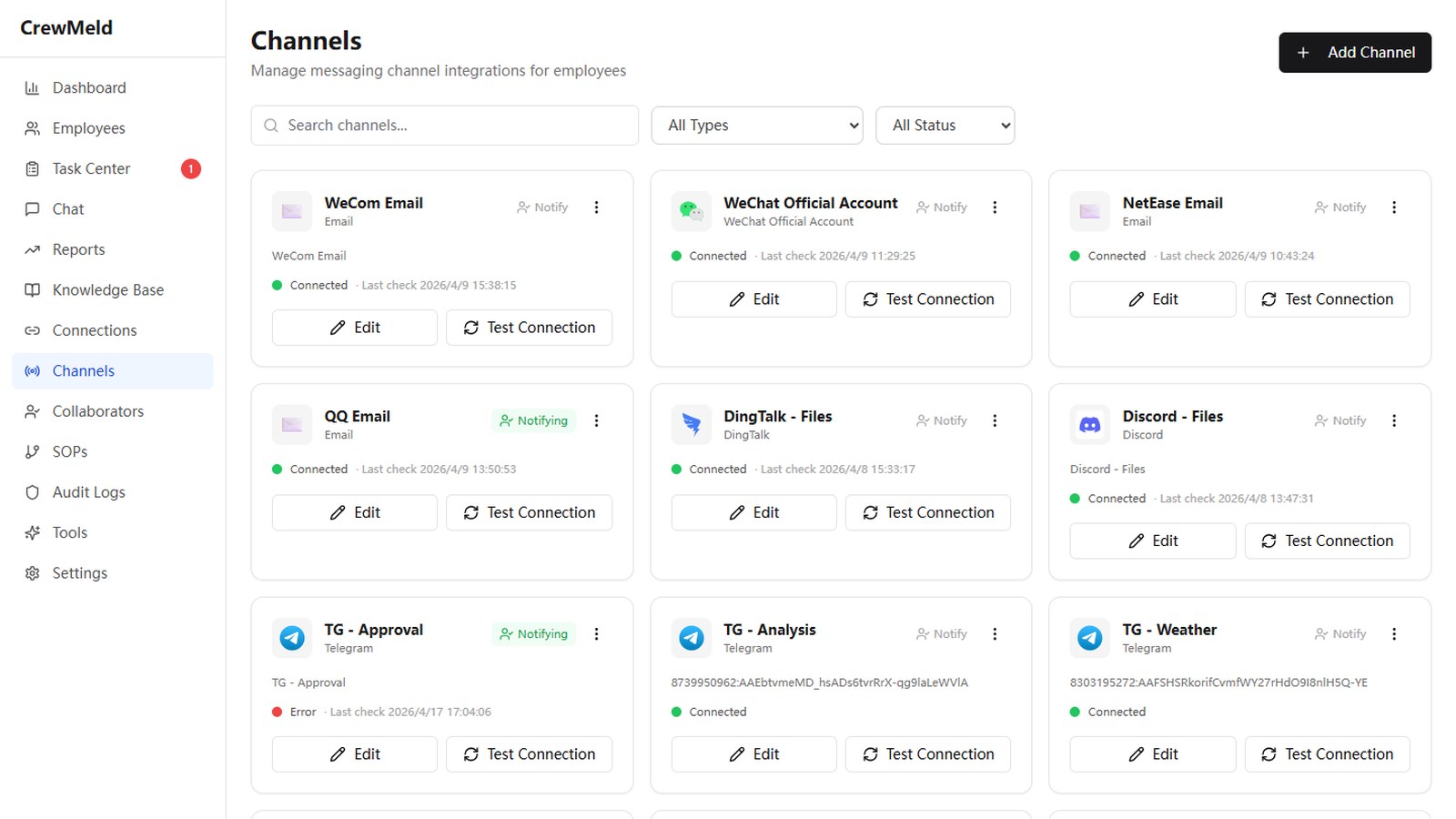Open SOPs from sidebar
The width and height of the screenshot is (1456, 819).
tap(113, 452)
